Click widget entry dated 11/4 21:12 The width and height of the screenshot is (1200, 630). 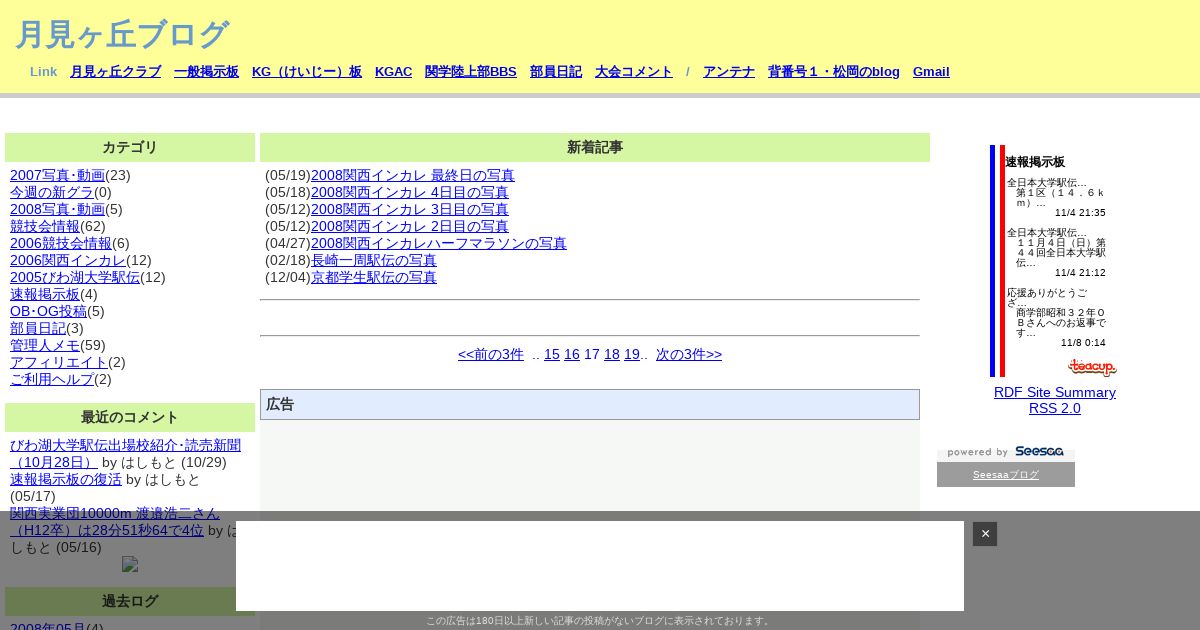point(1056,252)
